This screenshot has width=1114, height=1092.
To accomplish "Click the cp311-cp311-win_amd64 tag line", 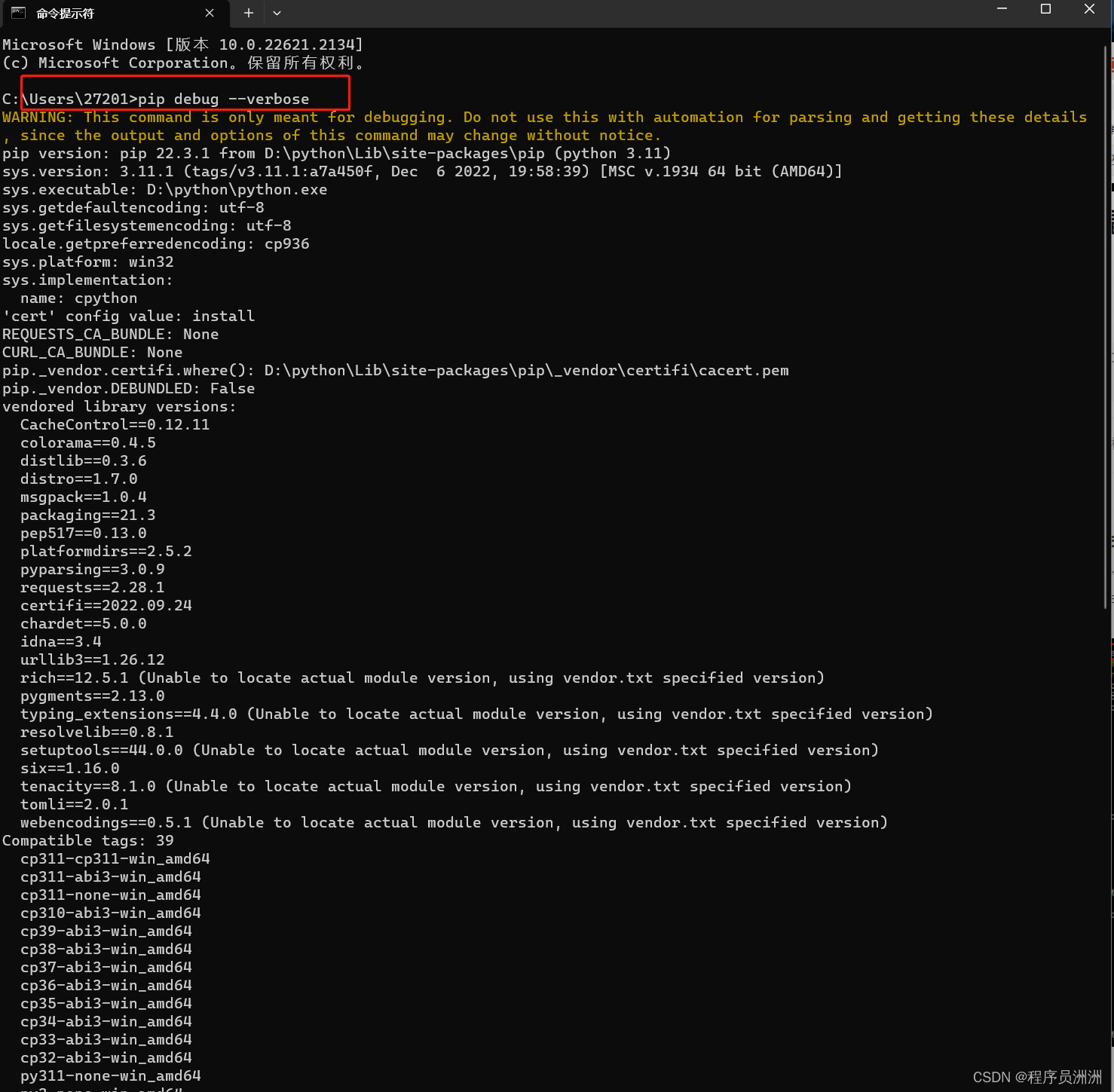I will (x=115, y=858).
